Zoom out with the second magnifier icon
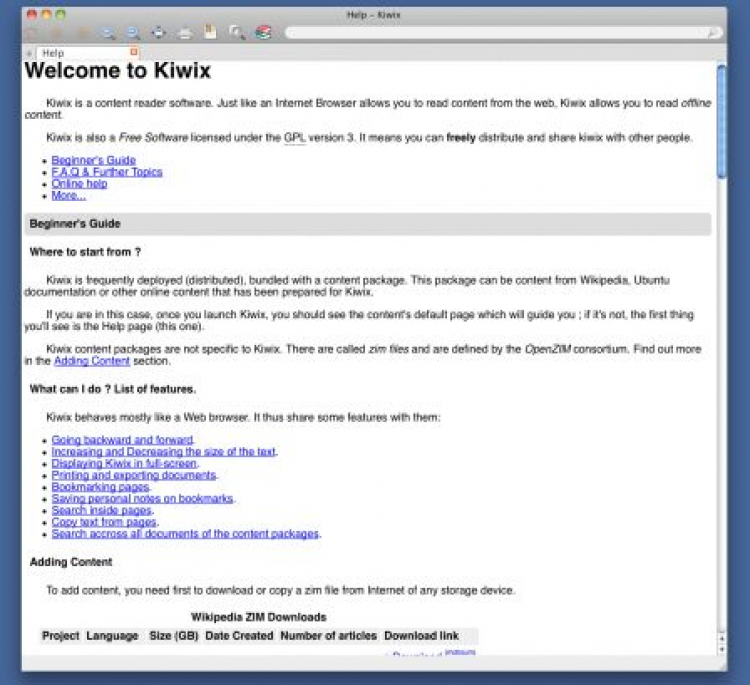This screenshot has height=685, width=750. click(x=133, y=33)
